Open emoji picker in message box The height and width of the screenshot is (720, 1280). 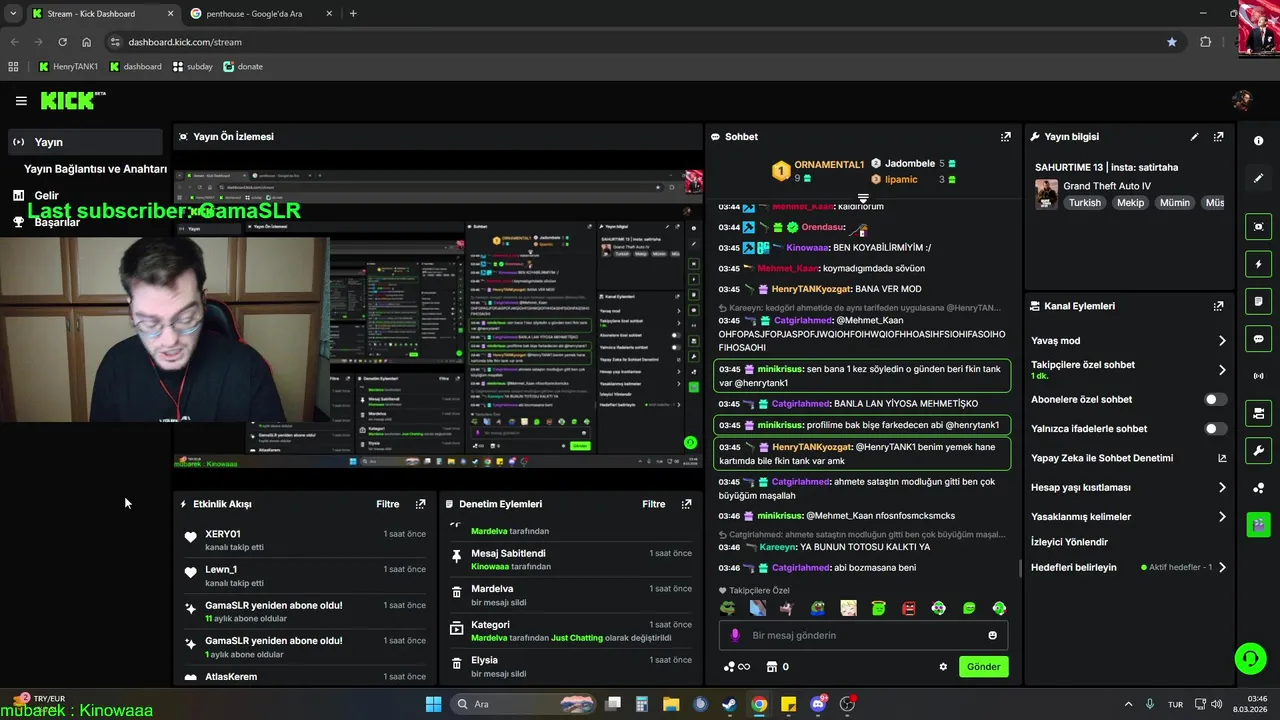point(992,635)
